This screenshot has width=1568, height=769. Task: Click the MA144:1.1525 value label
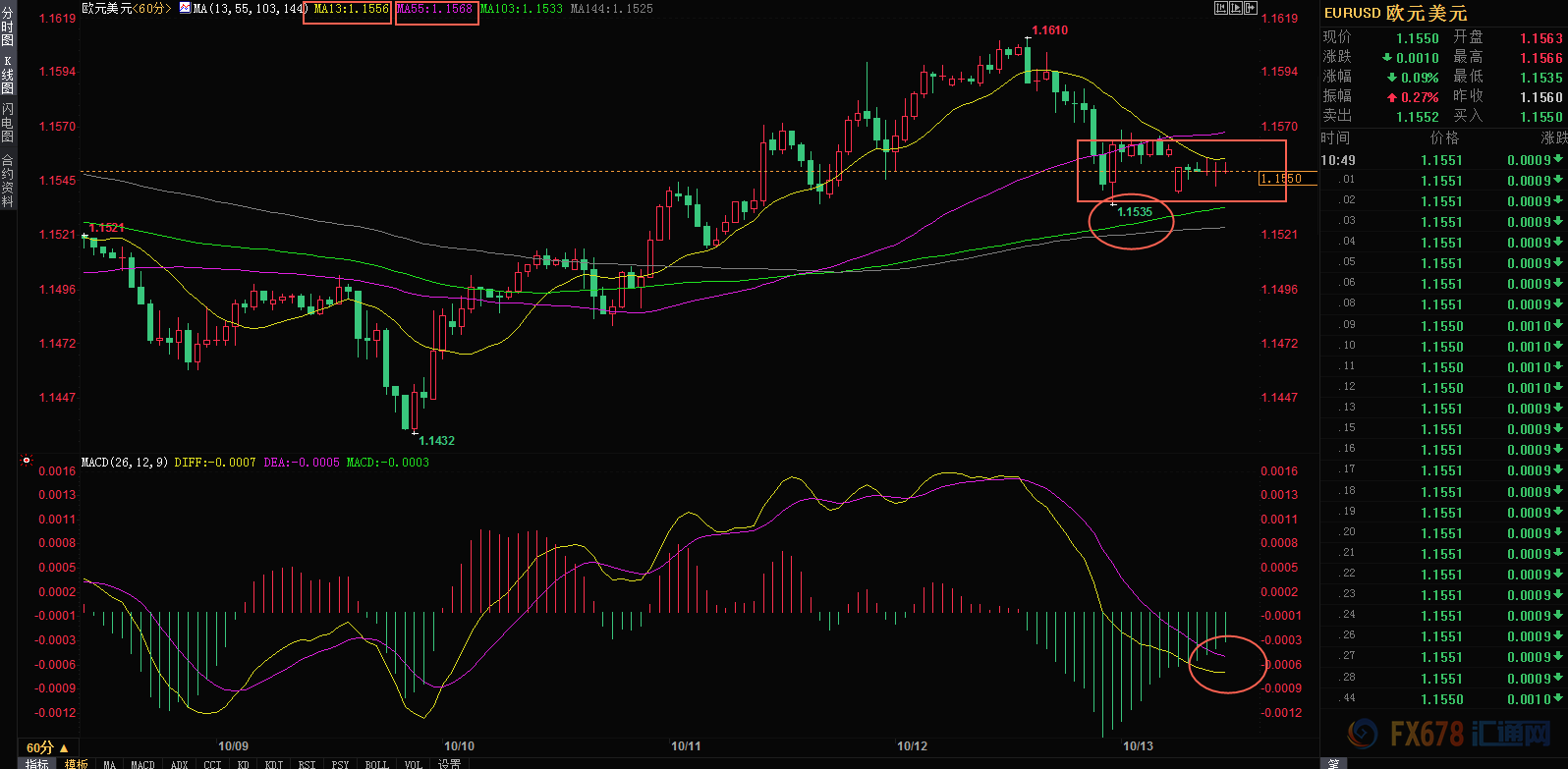(x=611, y=8)
